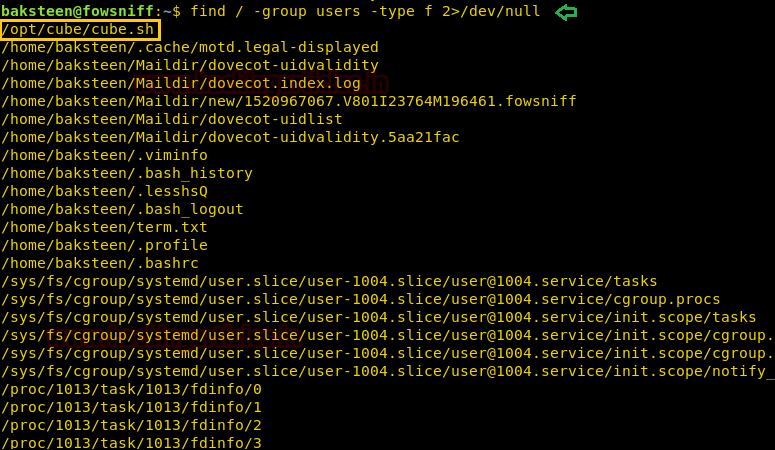Click the green arrow icon after command
The image size is (775, 450).
[x=566, y=12]
